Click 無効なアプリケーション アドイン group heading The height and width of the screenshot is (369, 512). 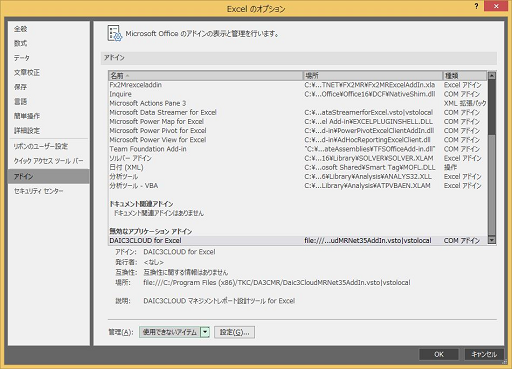[151, 231]
